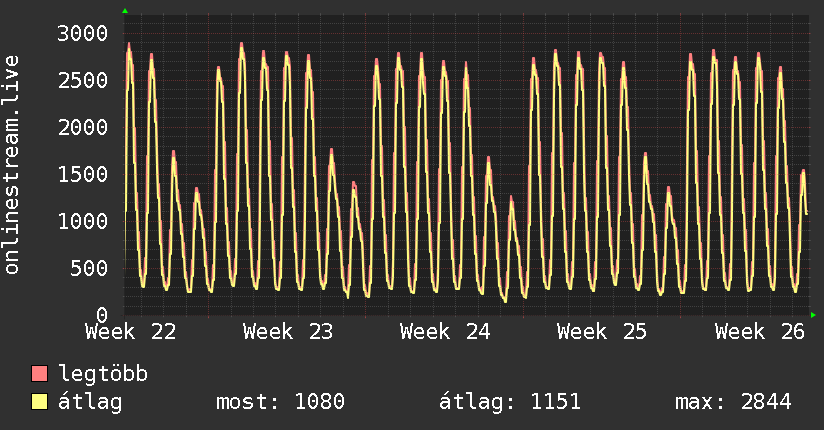Select the 'átlag: 1151' statistic
Viewport: 824px width, 430px height.
(510, 402)
